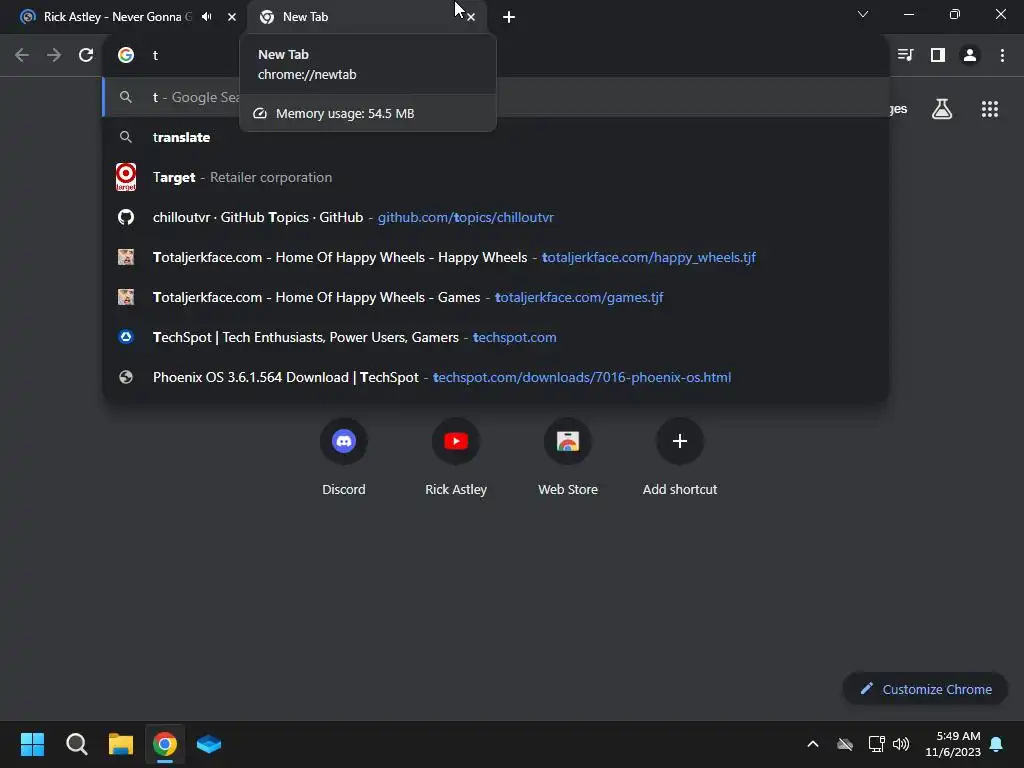Open the media controls icon
The width and height of the screenshot is (1024, 768).
coord(905,55)
